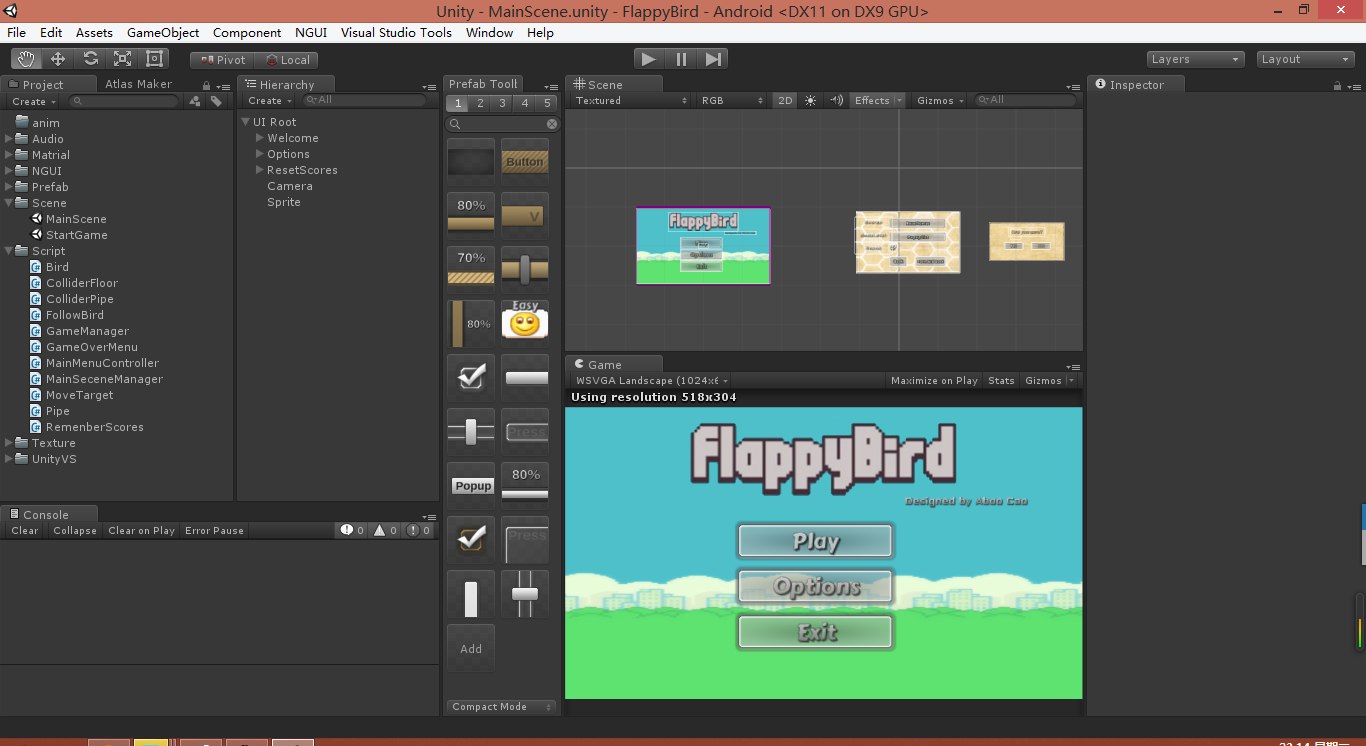This screenshot has height=746, width=1366.
Task: Collapse the Script folder
Action: (9, 251)
